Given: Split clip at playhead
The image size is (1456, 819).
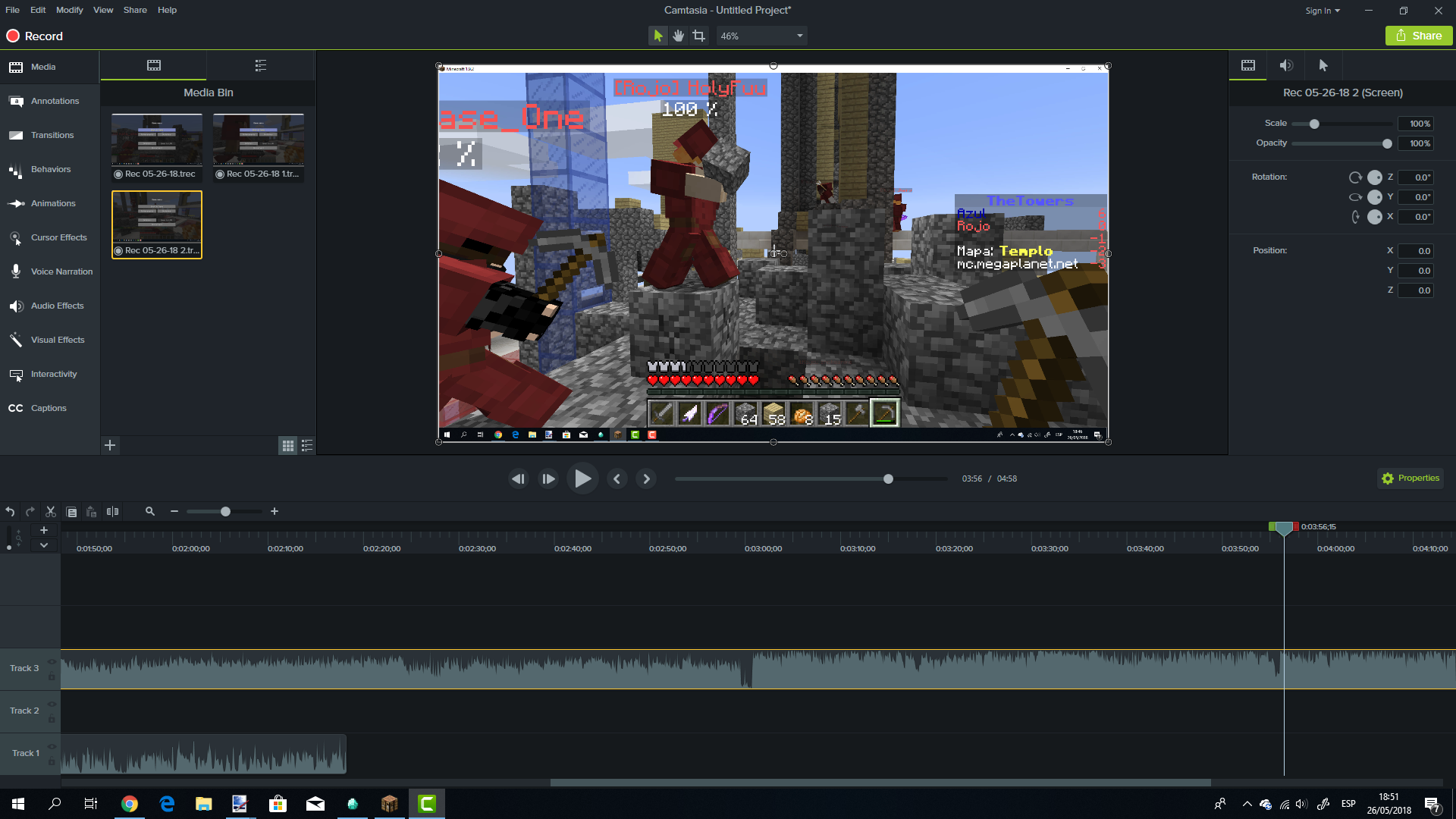Looking at the screenshot, I should coord(113,512).
